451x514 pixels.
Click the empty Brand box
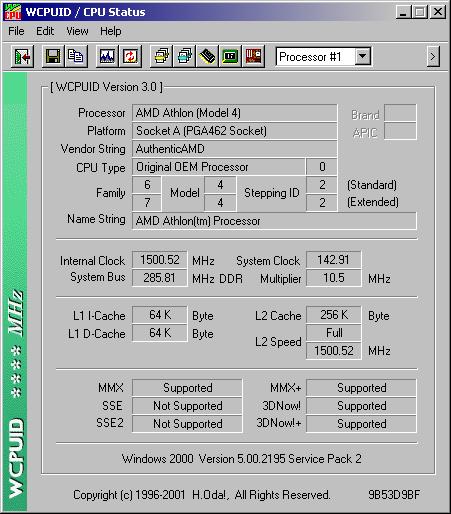tap(400, 113)
